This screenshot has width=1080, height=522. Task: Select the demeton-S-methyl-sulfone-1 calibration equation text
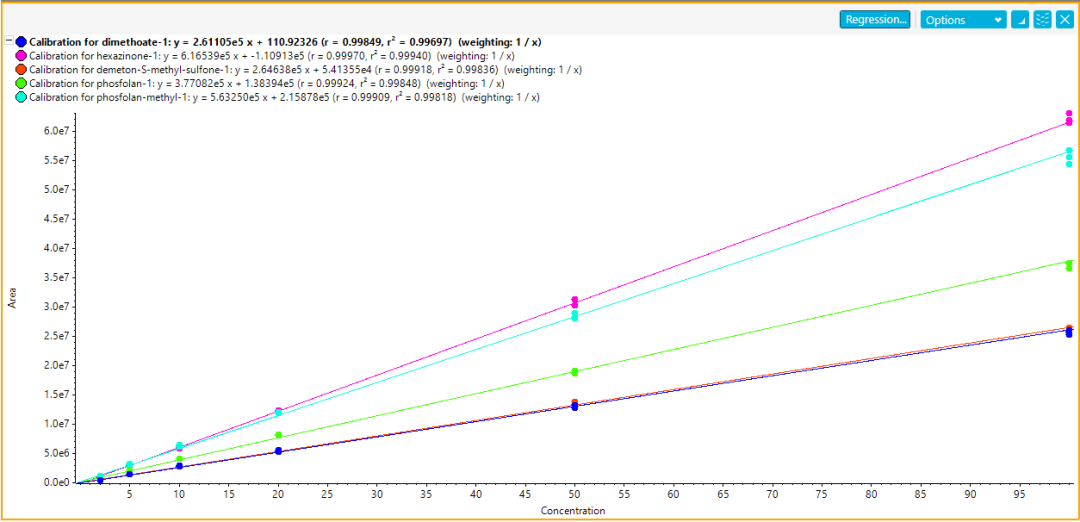pos(306,70)
